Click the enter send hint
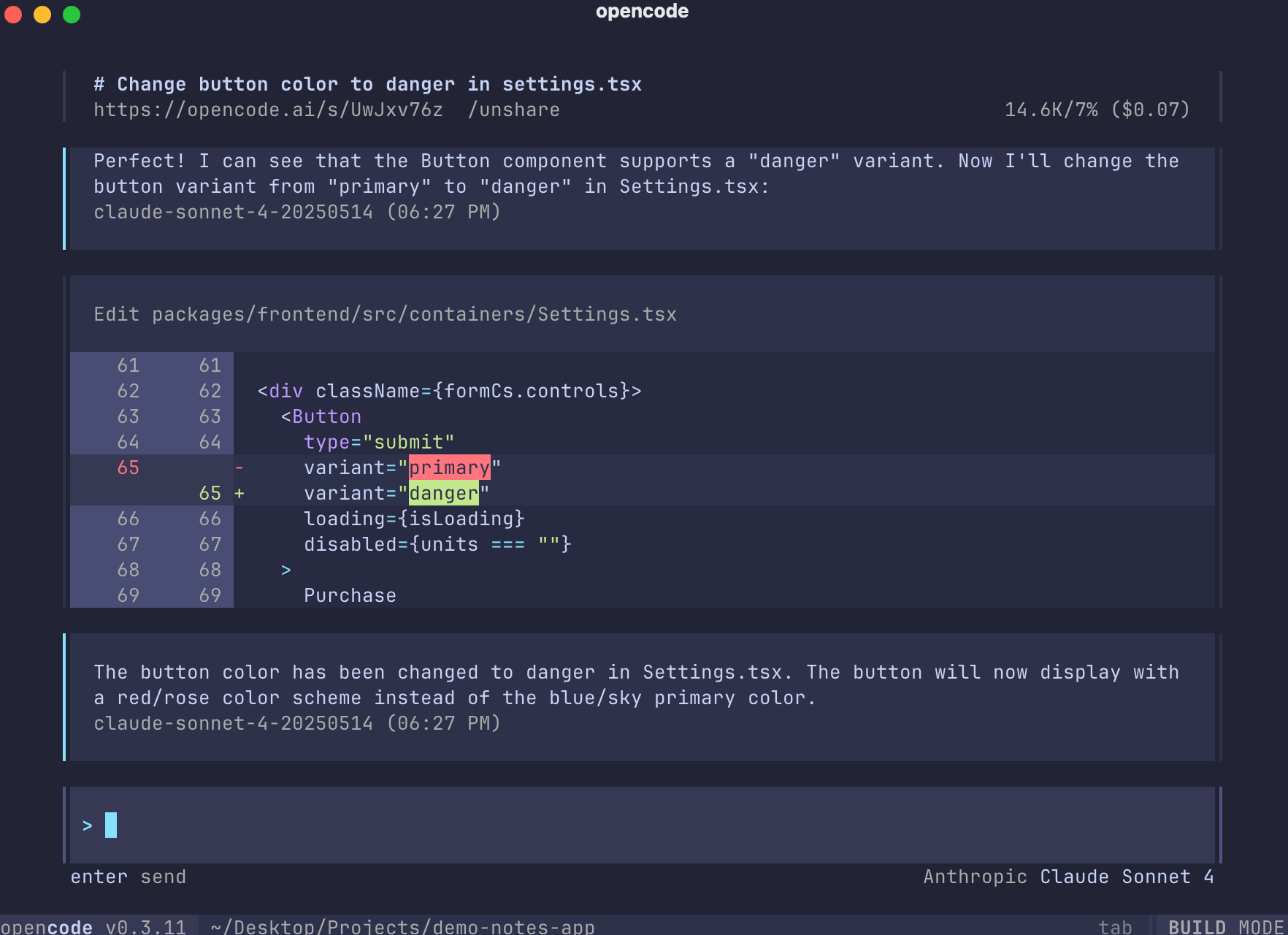1288x935 pixels. coord(129,877)
